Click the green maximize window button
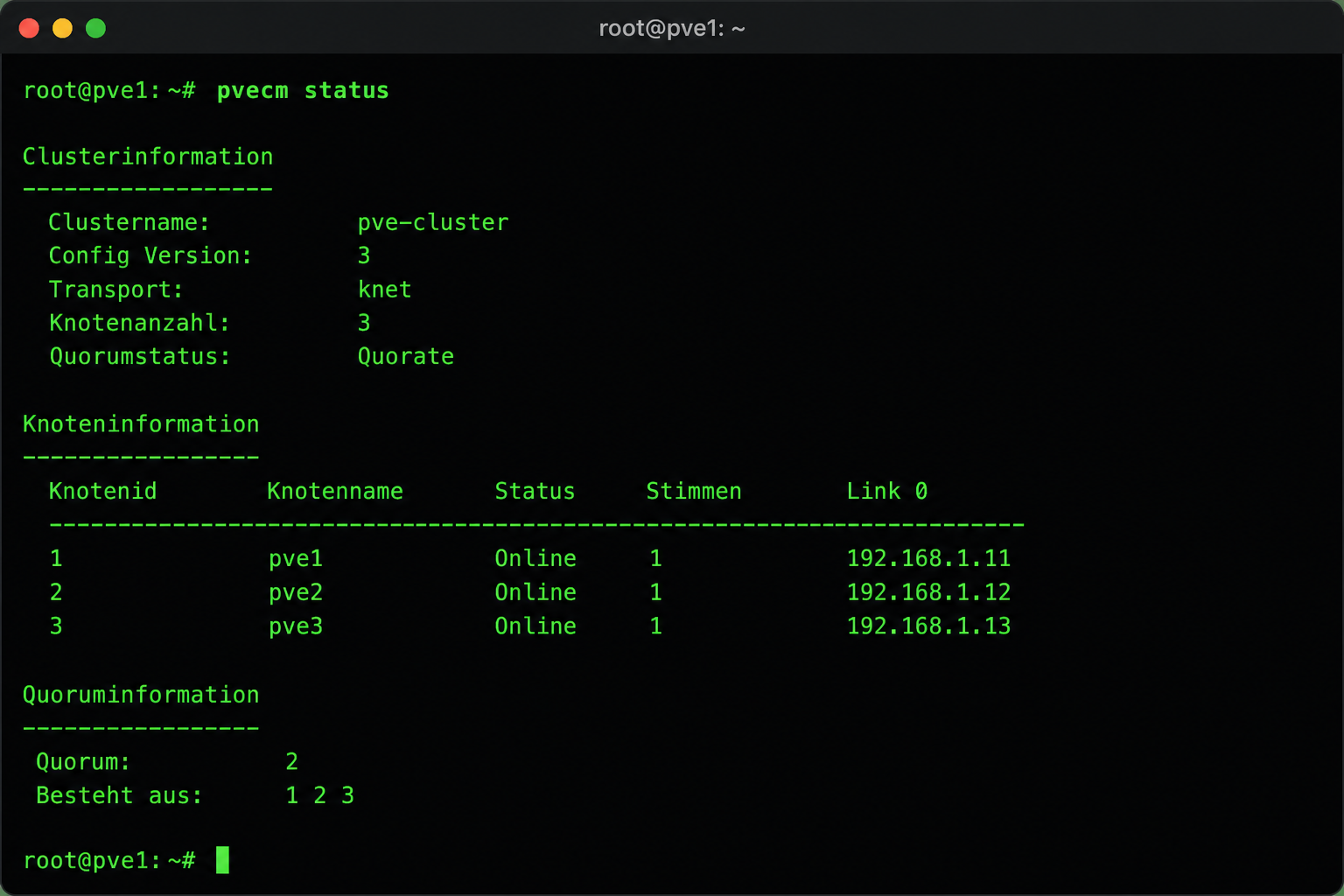This screenshot has width=1344, height=896. click(95, 29)
